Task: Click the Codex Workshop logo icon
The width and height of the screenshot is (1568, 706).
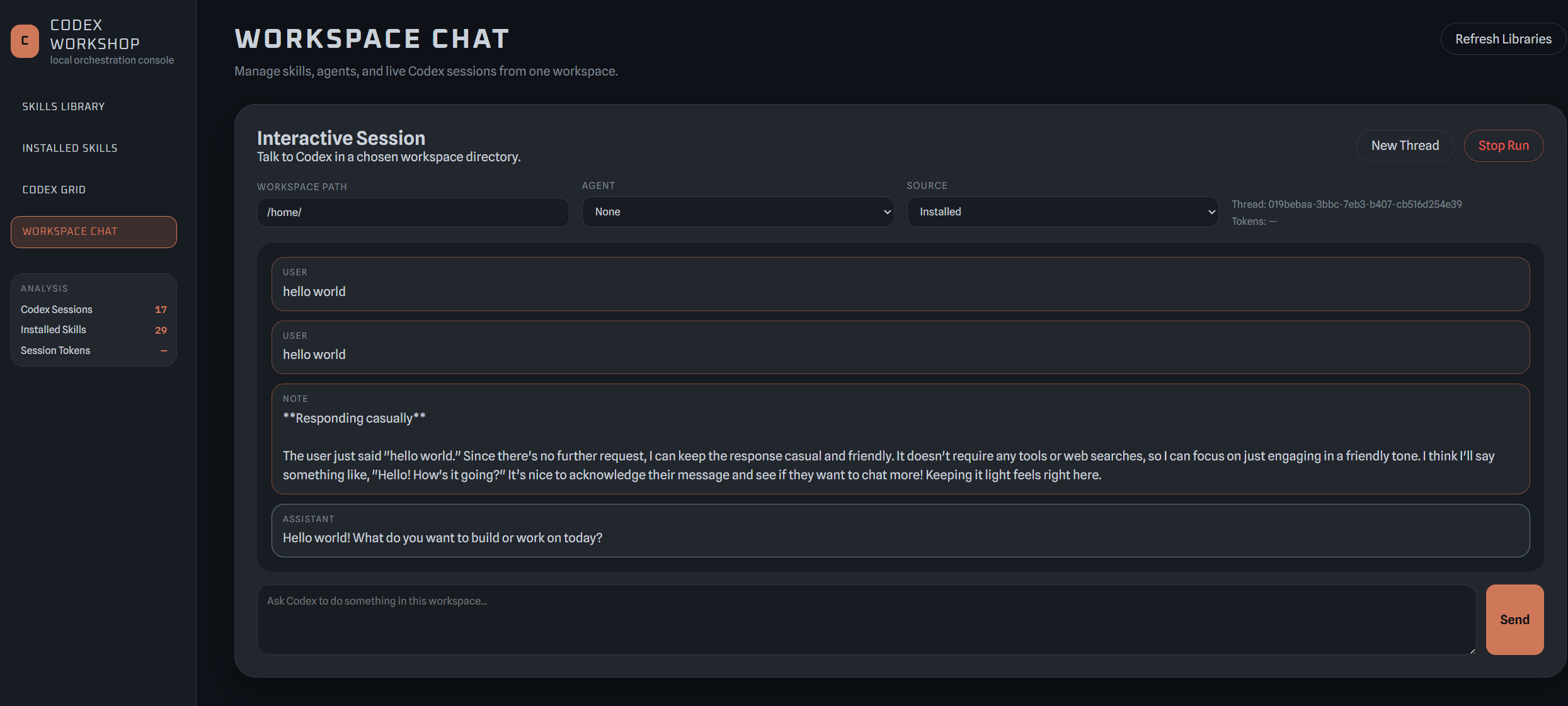Action: [25, 41]
